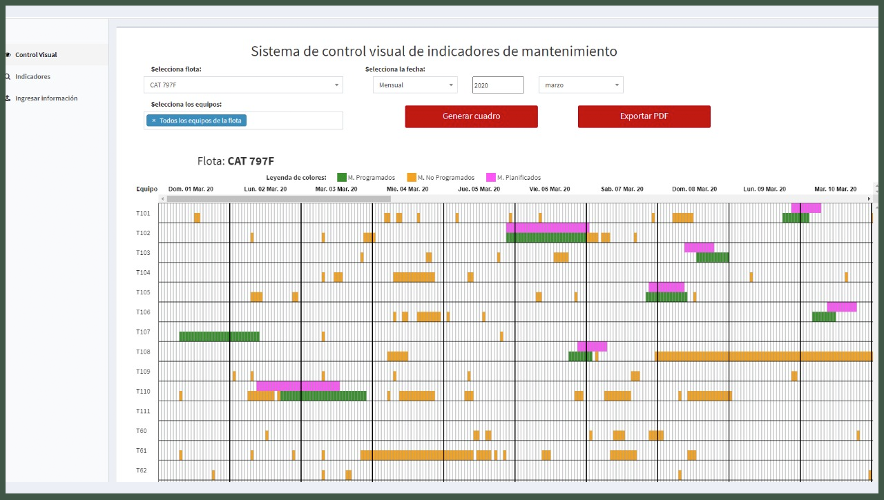The image size is (884, 500).
Task: Click the green scheduled bar on row T107
Action: coord(219,336)
